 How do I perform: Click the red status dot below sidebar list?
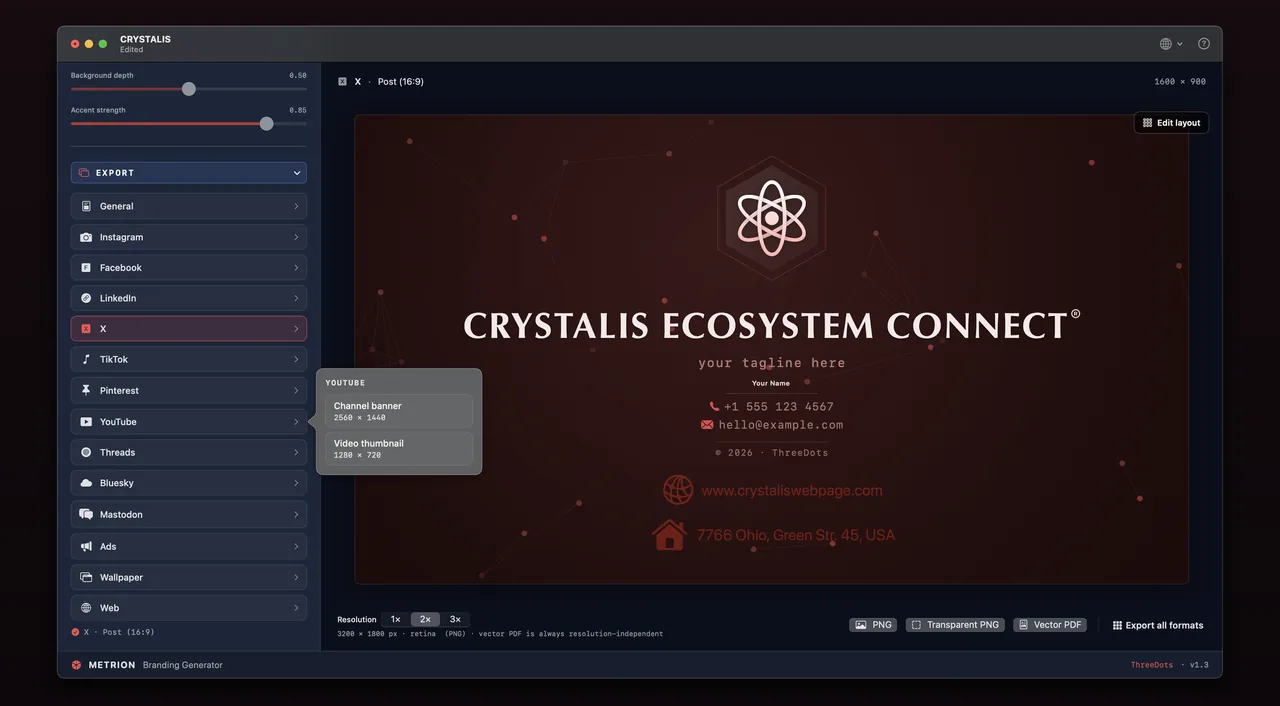click(x=75, y=632)
